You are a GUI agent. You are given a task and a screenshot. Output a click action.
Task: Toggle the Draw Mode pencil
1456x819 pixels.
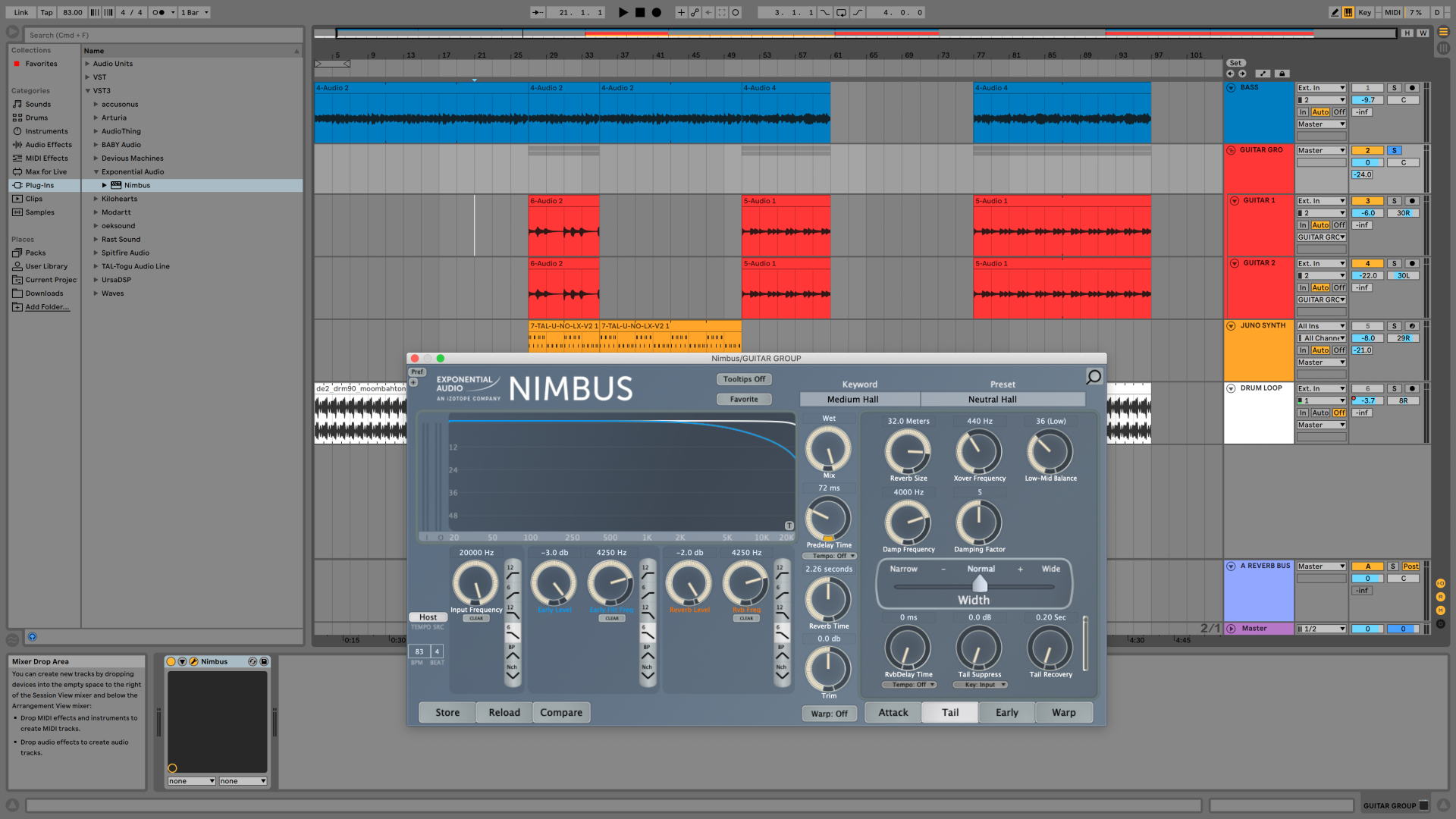pos(1334,12)
